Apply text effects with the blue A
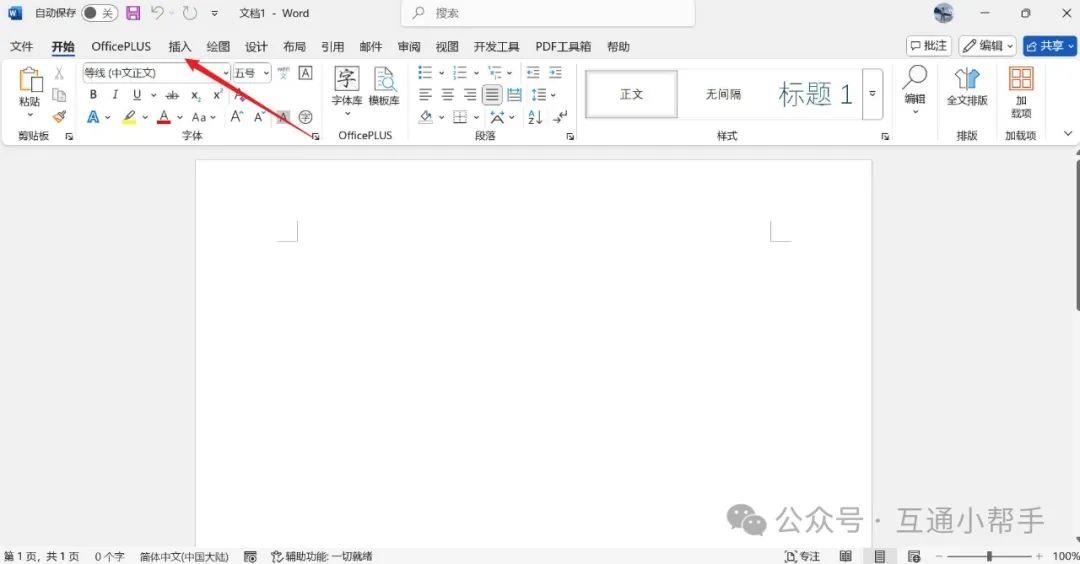1080x564 pixels. click(x=93, y=117)
